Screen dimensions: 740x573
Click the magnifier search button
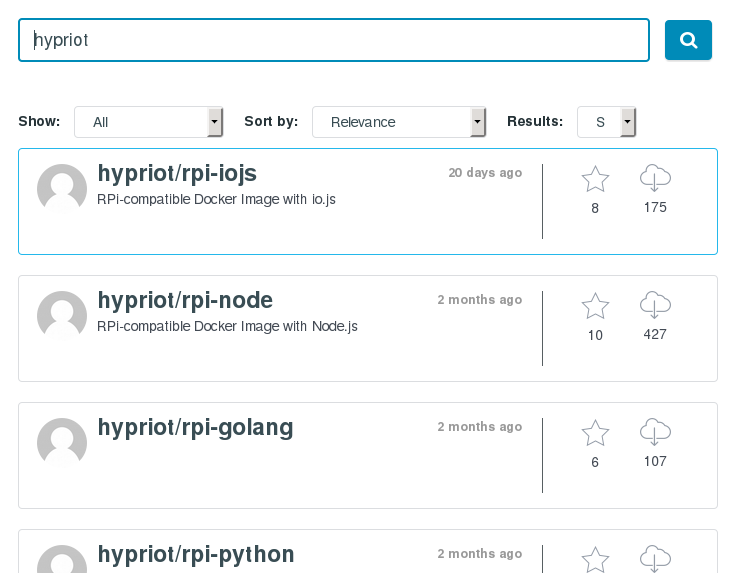pos(688,40)
